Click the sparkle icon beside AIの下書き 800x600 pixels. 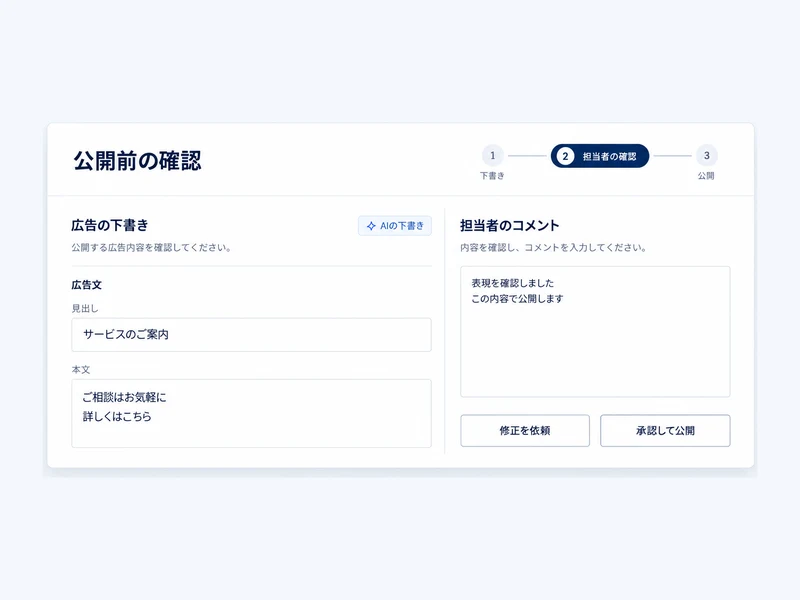tap(371, 226)
